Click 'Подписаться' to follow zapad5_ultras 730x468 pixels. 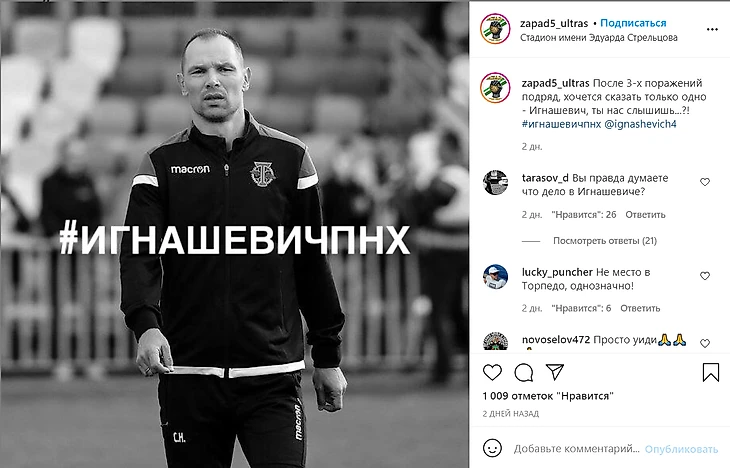633,23
